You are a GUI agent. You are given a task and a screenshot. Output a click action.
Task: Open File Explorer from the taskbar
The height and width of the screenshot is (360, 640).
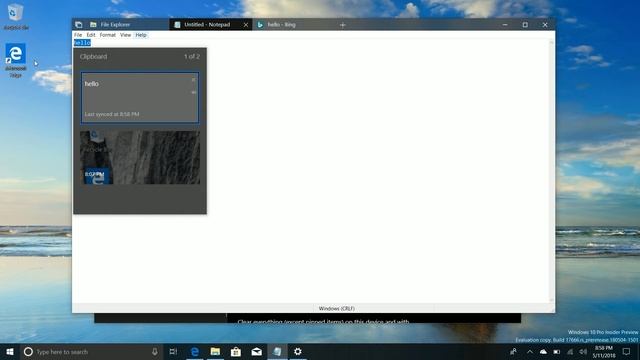tap(215, 351)
